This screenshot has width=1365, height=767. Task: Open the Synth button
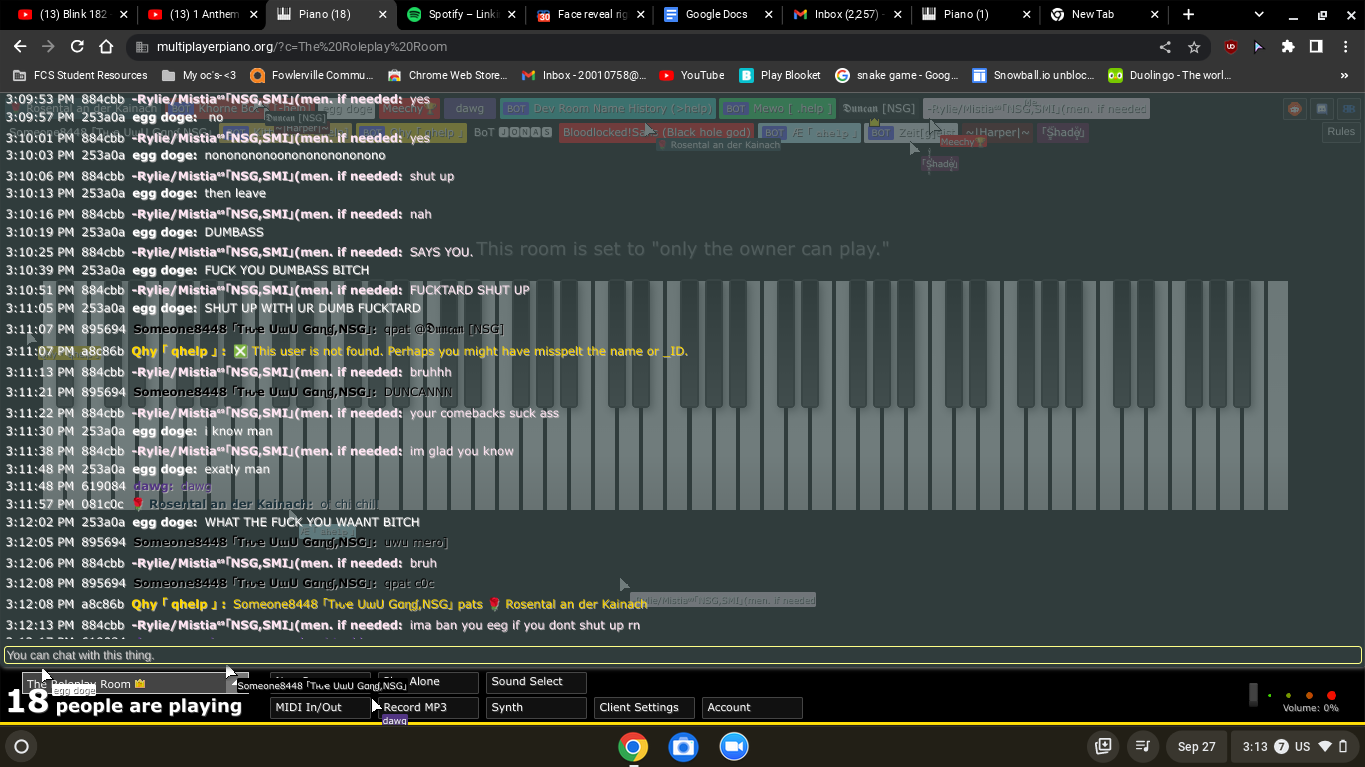[x=536, y=708]
